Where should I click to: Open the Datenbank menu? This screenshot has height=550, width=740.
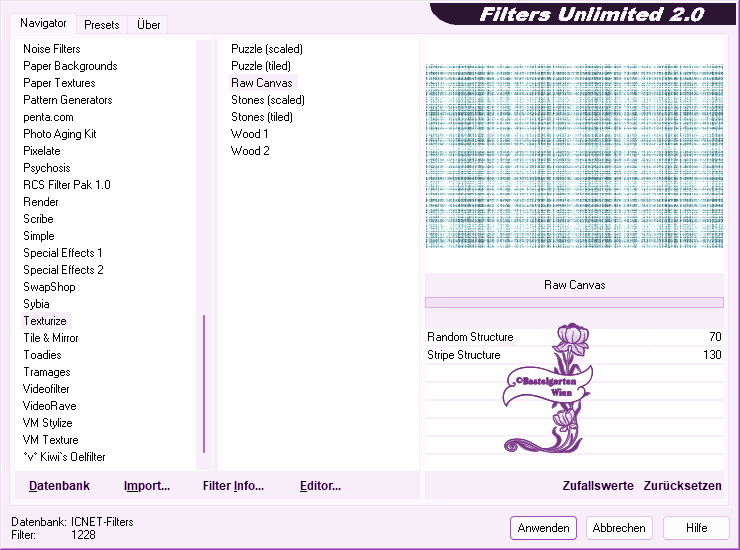tap(59, 486)
